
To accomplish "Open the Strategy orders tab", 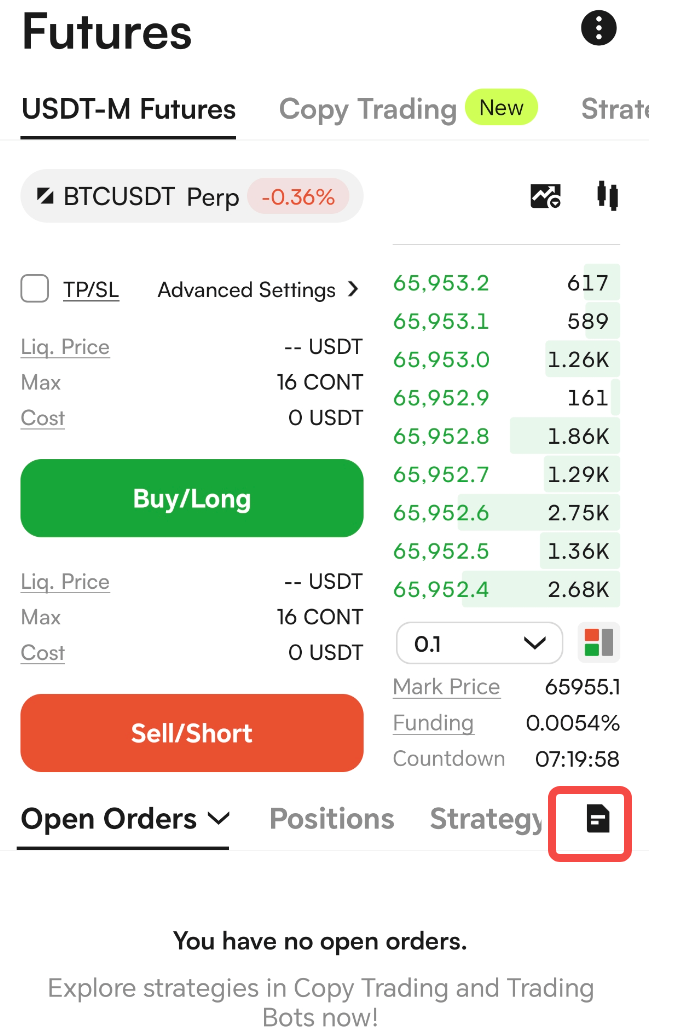I will [486, 820].
